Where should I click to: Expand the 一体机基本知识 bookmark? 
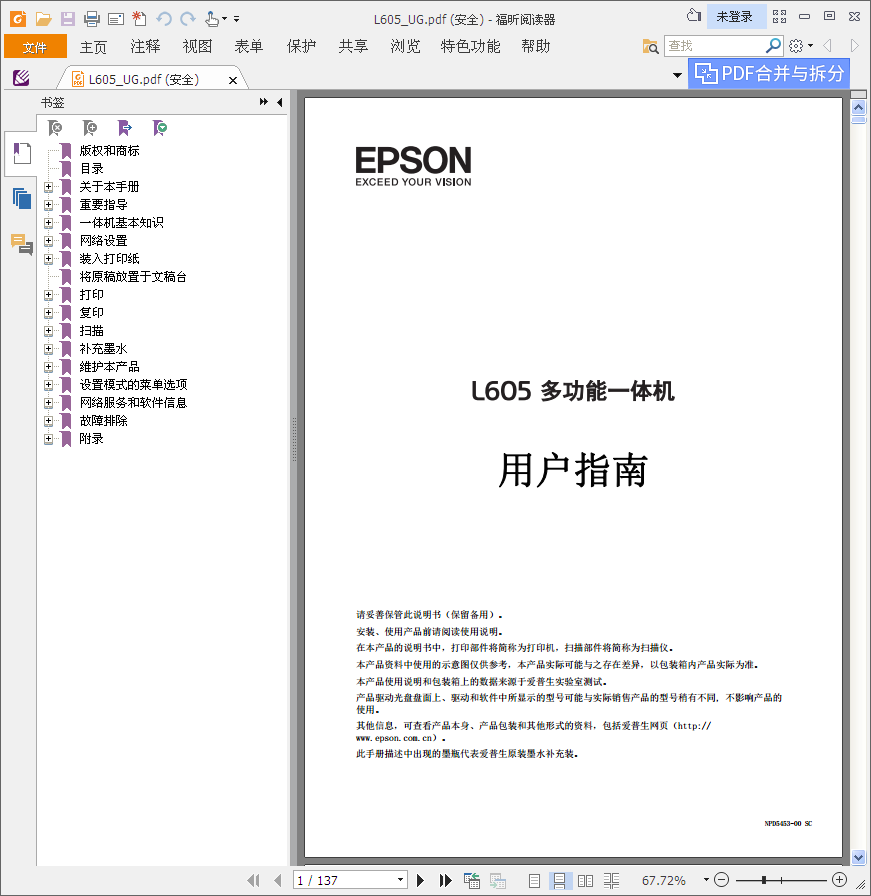(49, 223)
